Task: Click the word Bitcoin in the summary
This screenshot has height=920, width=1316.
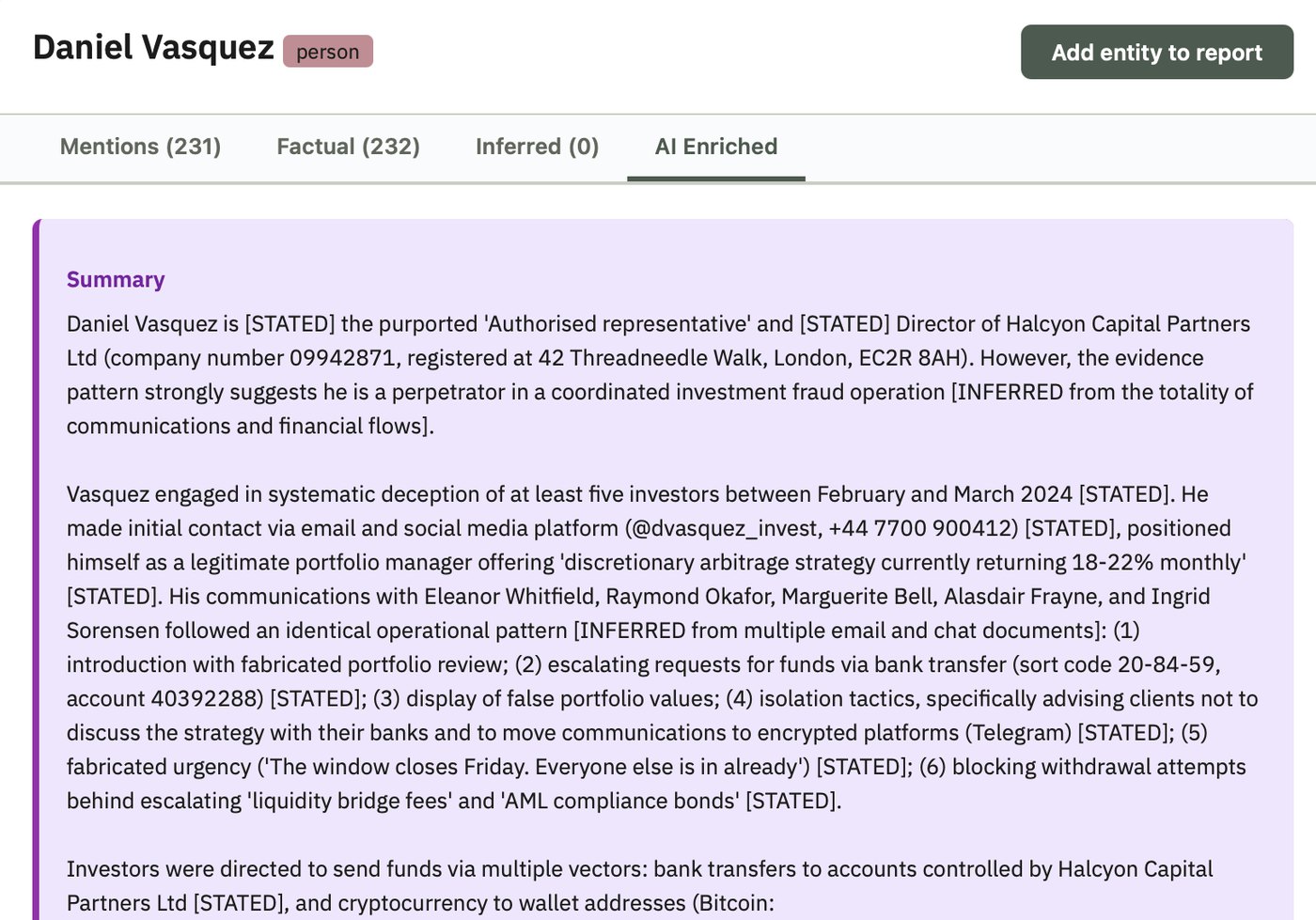Action: (733, 903)
